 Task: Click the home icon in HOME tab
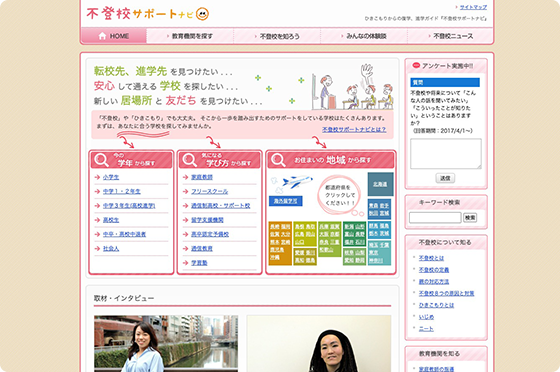[x=102, y=36]
